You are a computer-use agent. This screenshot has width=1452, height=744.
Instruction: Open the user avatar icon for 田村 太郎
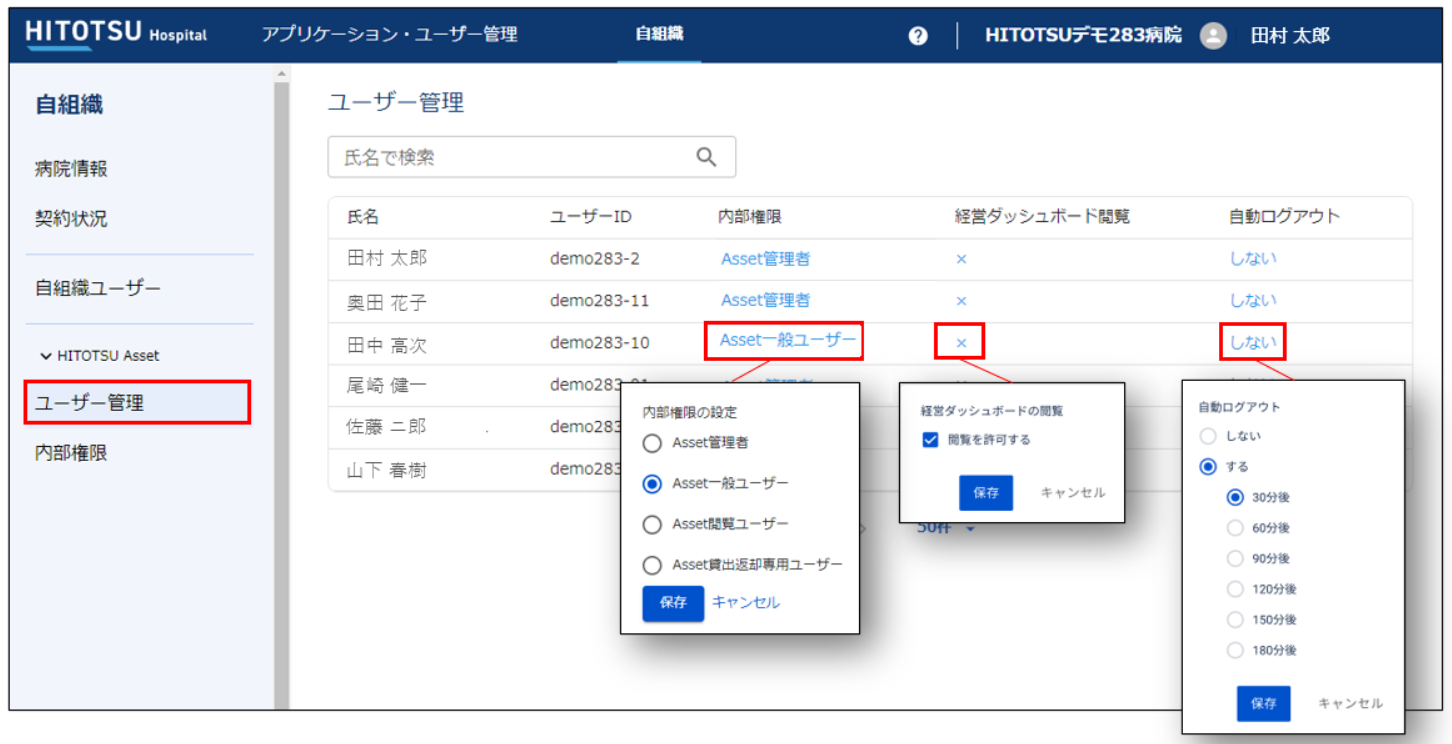1213,35
